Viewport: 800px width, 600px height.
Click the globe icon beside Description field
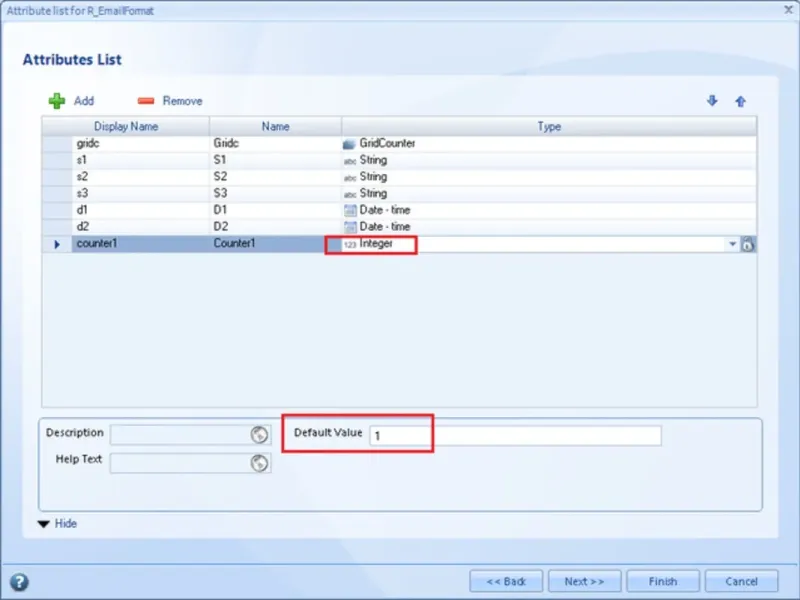pos(259,435)
